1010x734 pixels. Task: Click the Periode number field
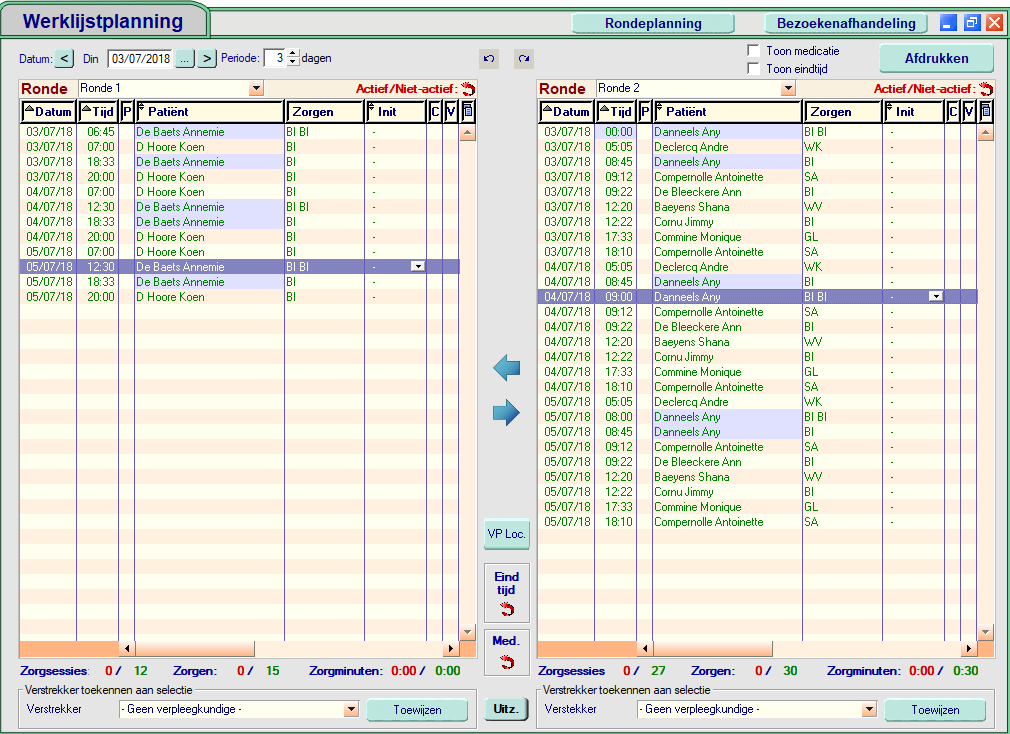[276, 58]
